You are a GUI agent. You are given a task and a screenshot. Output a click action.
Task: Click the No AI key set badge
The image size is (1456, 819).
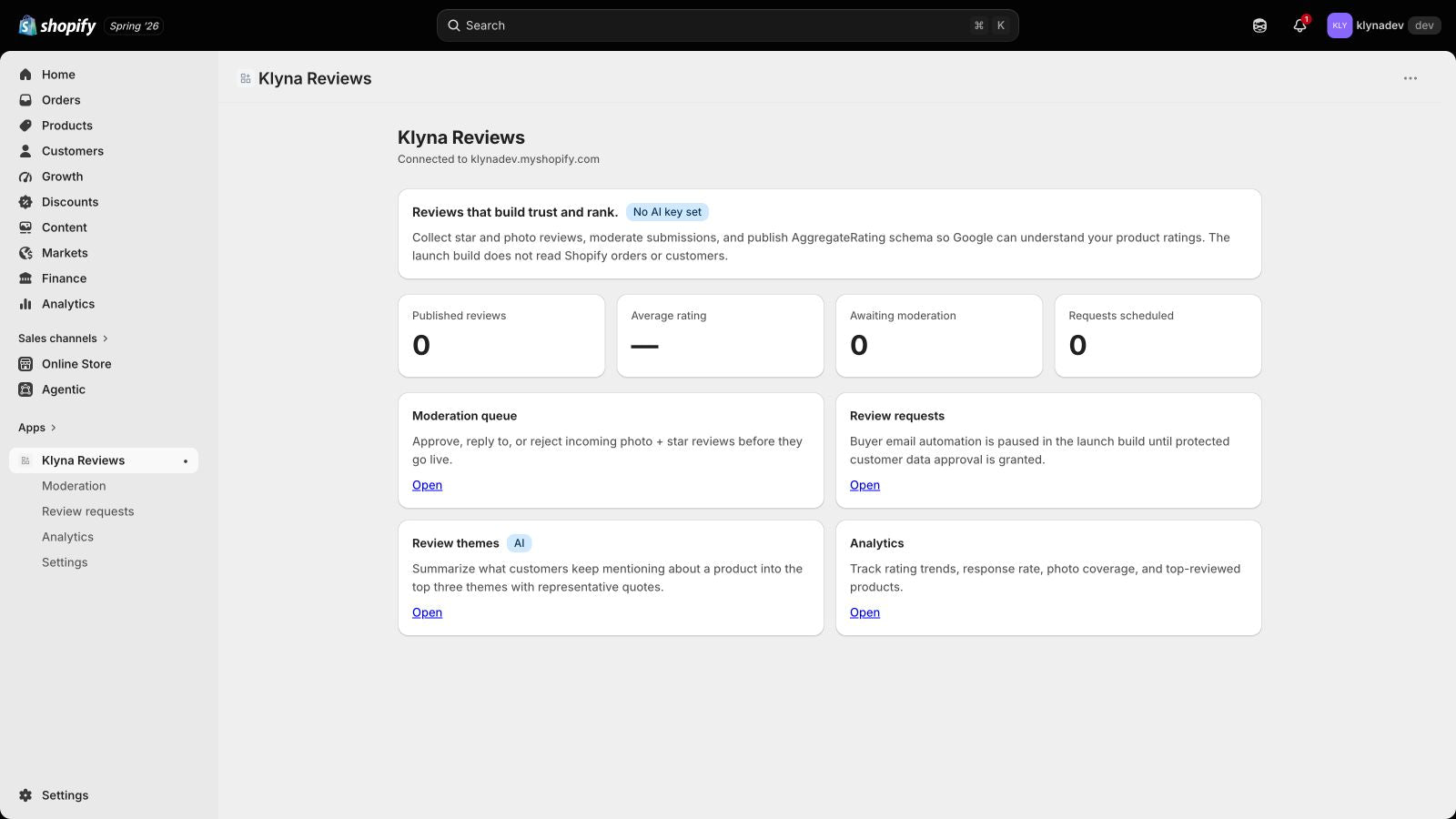coord(667,212)
